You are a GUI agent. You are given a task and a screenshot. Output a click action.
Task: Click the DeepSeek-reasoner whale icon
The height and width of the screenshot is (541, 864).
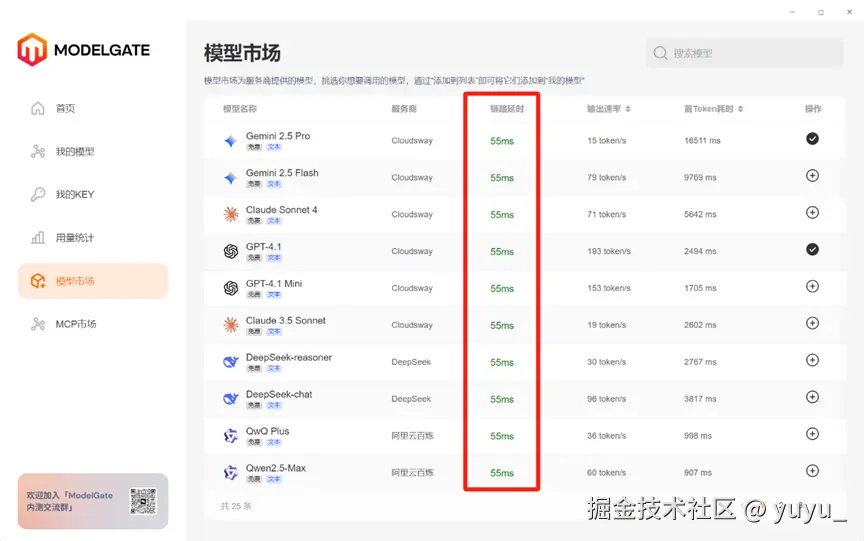pos(230,362)
